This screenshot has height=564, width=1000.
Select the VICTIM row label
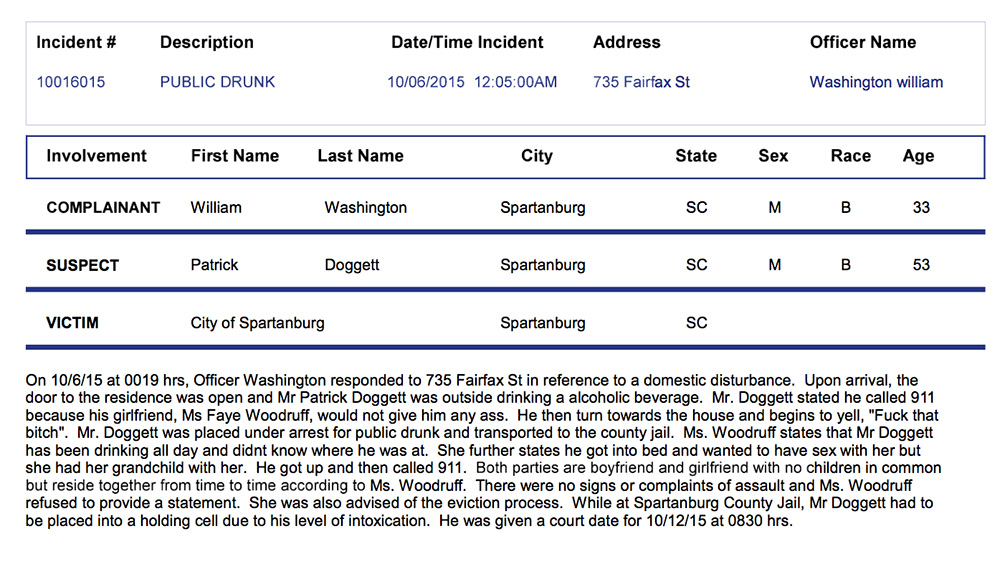pos(72,323)
